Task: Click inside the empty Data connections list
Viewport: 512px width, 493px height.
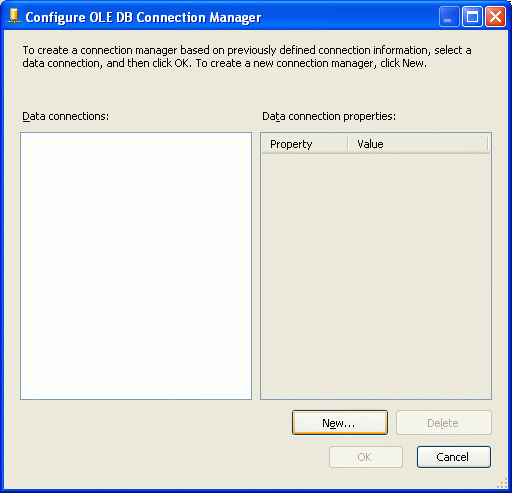Action: pos(136,266)
